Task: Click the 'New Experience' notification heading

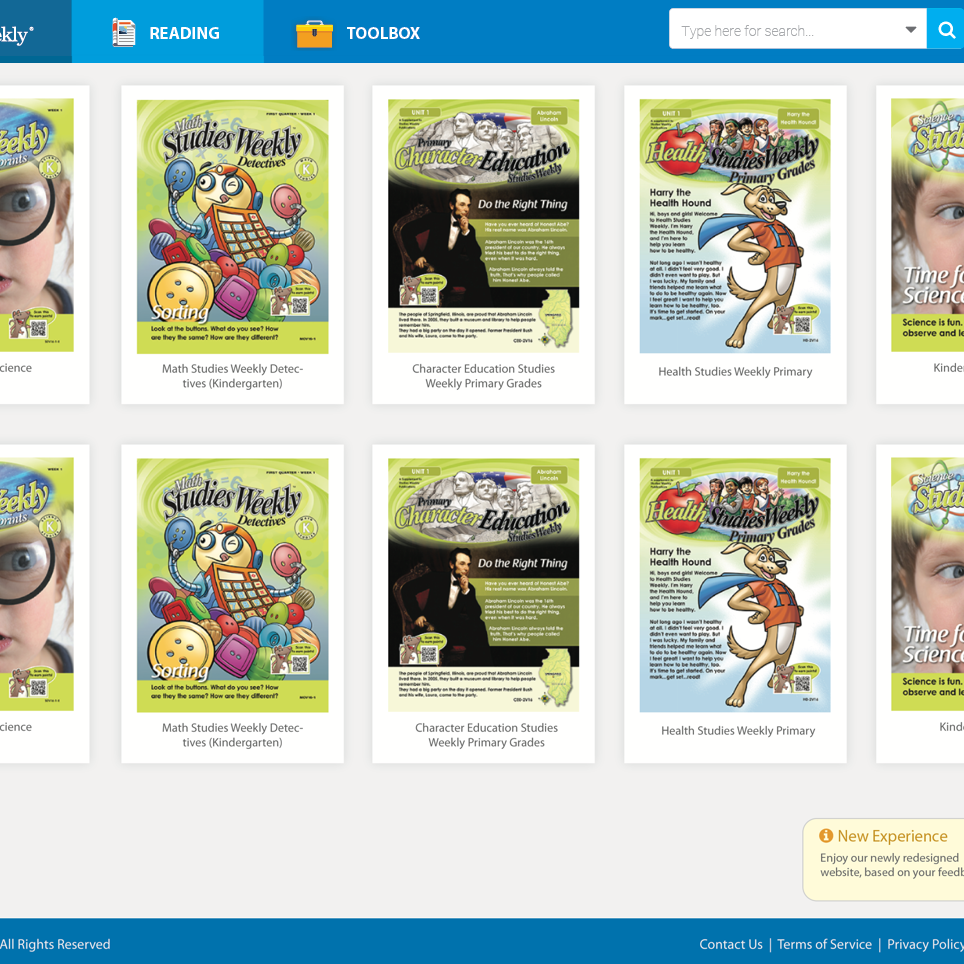Action: (x=892, y=836)
